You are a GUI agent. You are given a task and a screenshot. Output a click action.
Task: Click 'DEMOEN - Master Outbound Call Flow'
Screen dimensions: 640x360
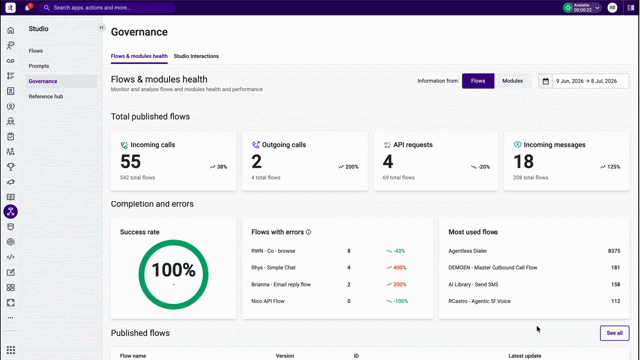493,268
